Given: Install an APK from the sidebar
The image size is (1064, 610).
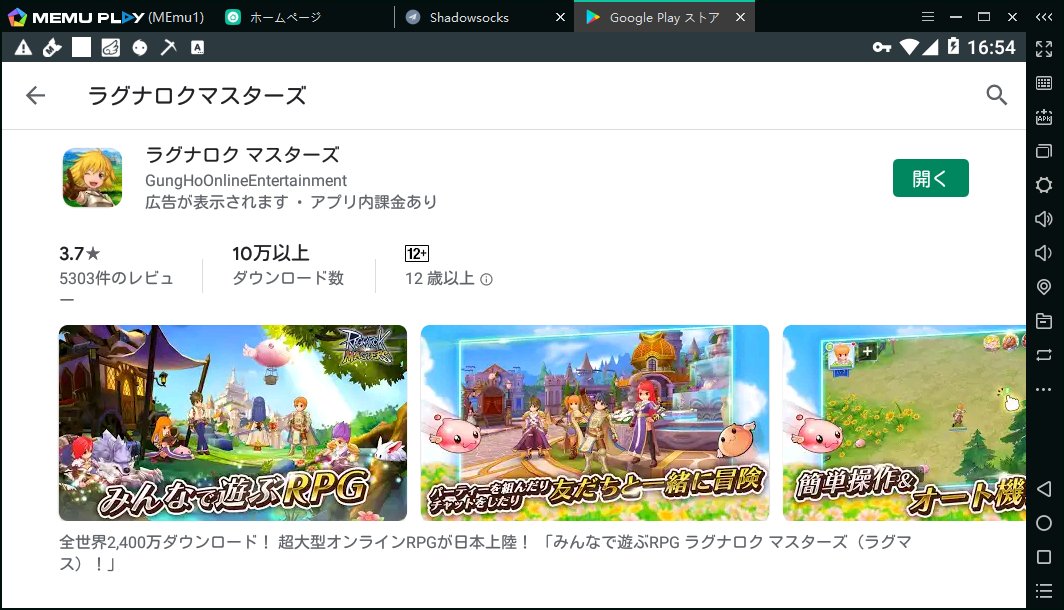Looking at the screenshot, I should pyautogui.click(x=1044, y=116).
